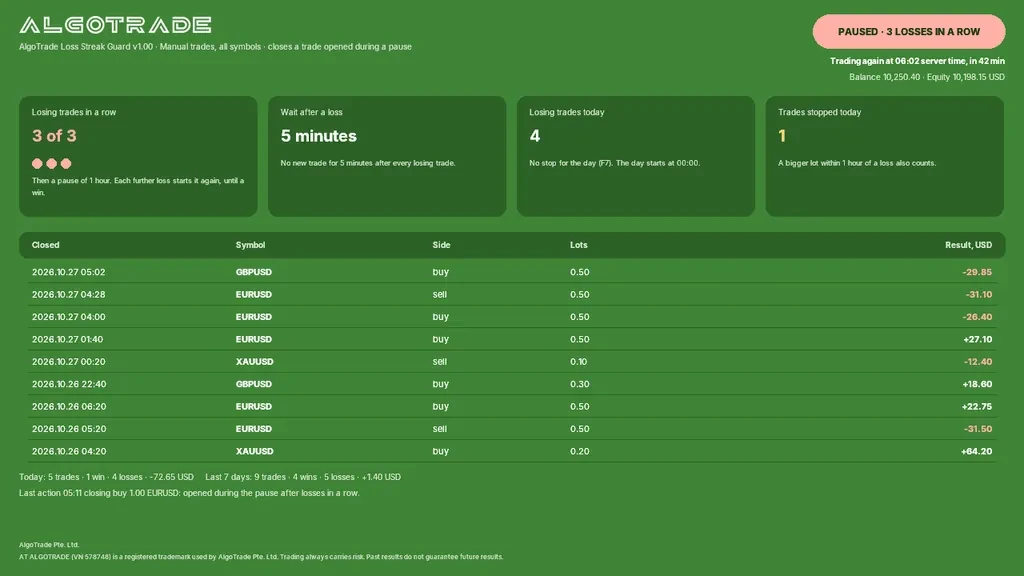Viewport: 1024px width, 576px height.
Task: Click the 'Then a pause of 1 hour' note
Action: click(138, 186)
